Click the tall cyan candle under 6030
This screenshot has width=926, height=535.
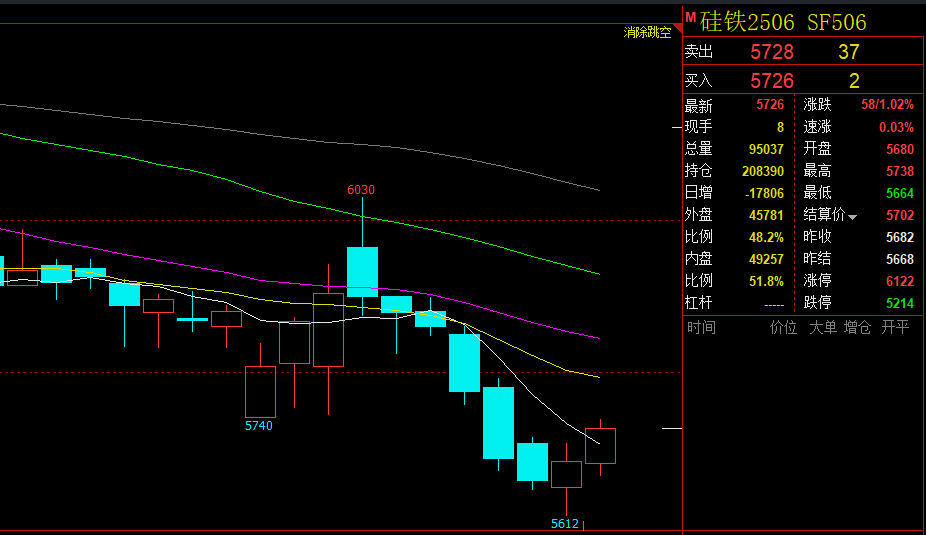click(362, 271)
